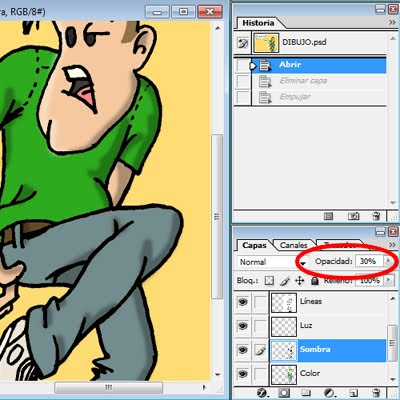Lock image pixels with the brush lock icon

tap(284, 281)
